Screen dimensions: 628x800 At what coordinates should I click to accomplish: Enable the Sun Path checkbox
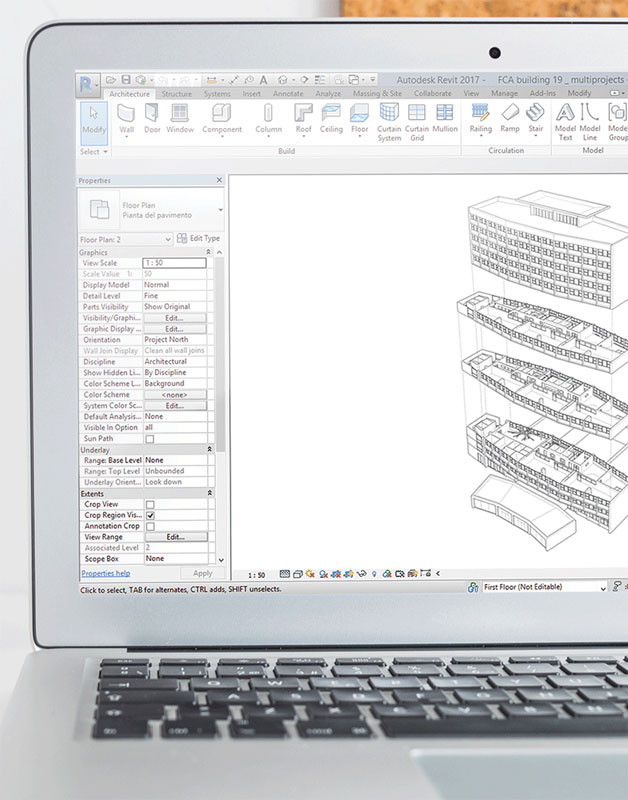click(x=150, y=439)
